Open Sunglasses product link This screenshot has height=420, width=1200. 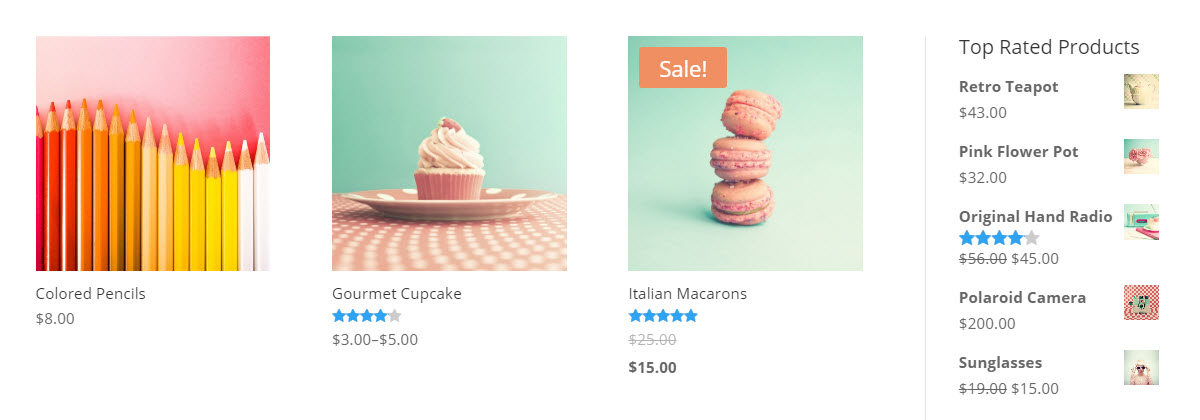coord(1000,363)
